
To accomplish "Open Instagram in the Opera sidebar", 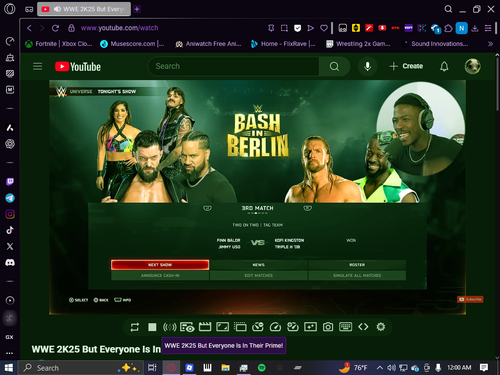I will click(x=10, y=214).
